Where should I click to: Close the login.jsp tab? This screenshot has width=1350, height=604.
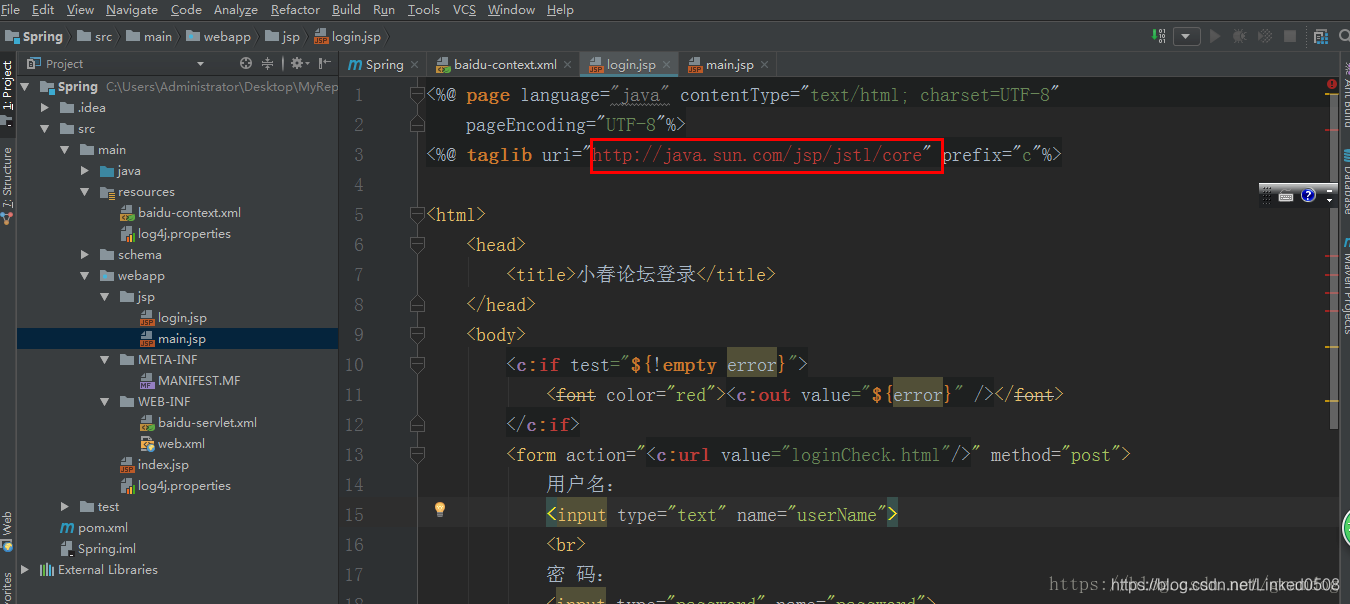click(x=666, y=65)
